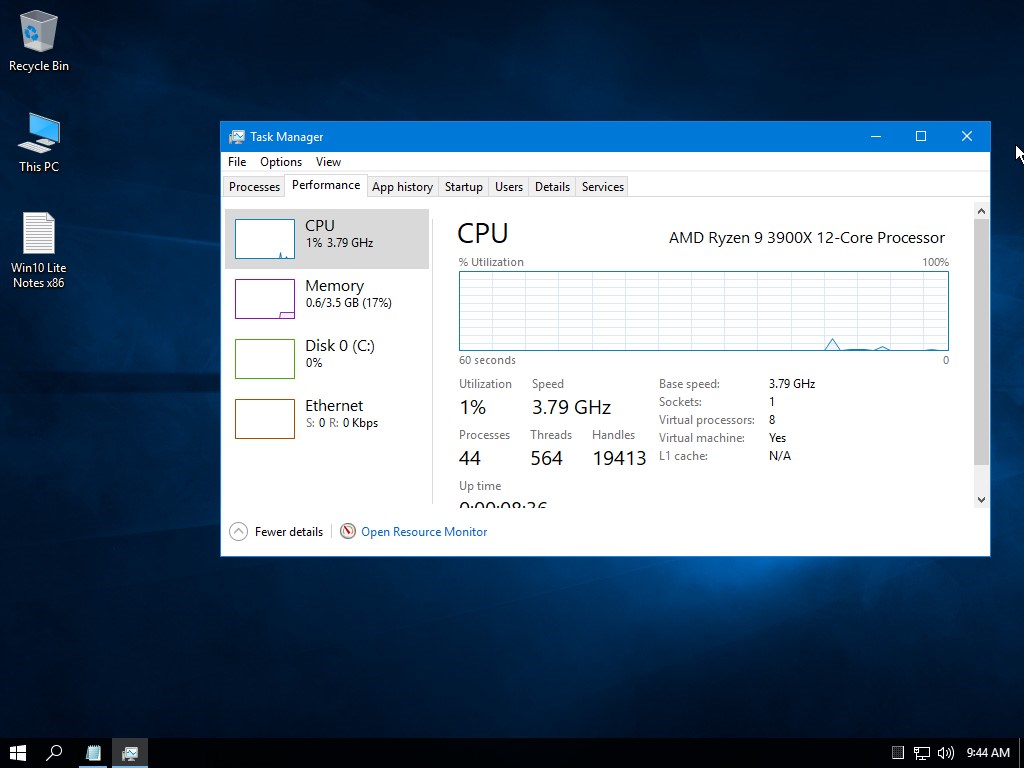1024x768 pixels.
Task: Click the Virtual processors value 8
Action: [772, 420]
